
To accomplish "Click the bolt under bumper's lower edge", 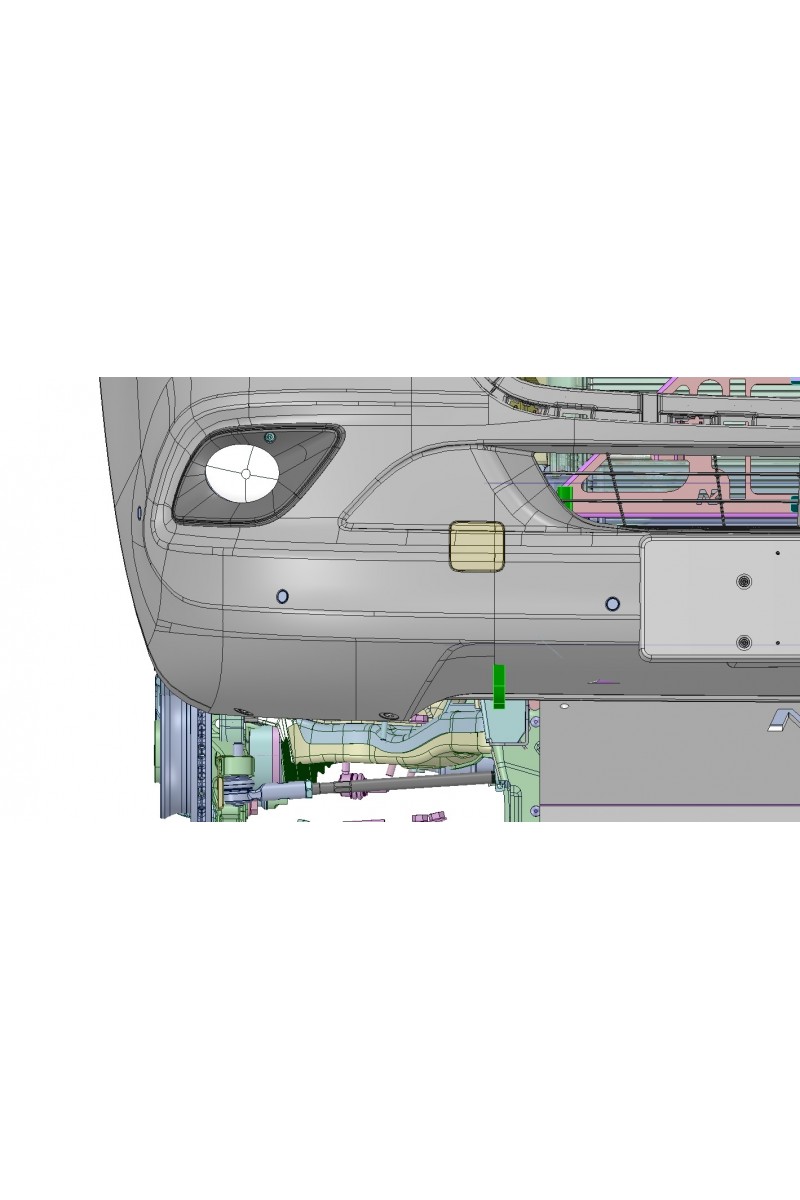I will 390,715.
